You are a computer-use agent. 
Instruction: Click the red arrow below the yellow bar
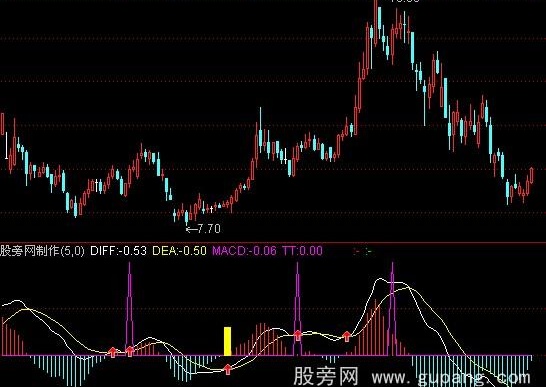tap(227, 369)
